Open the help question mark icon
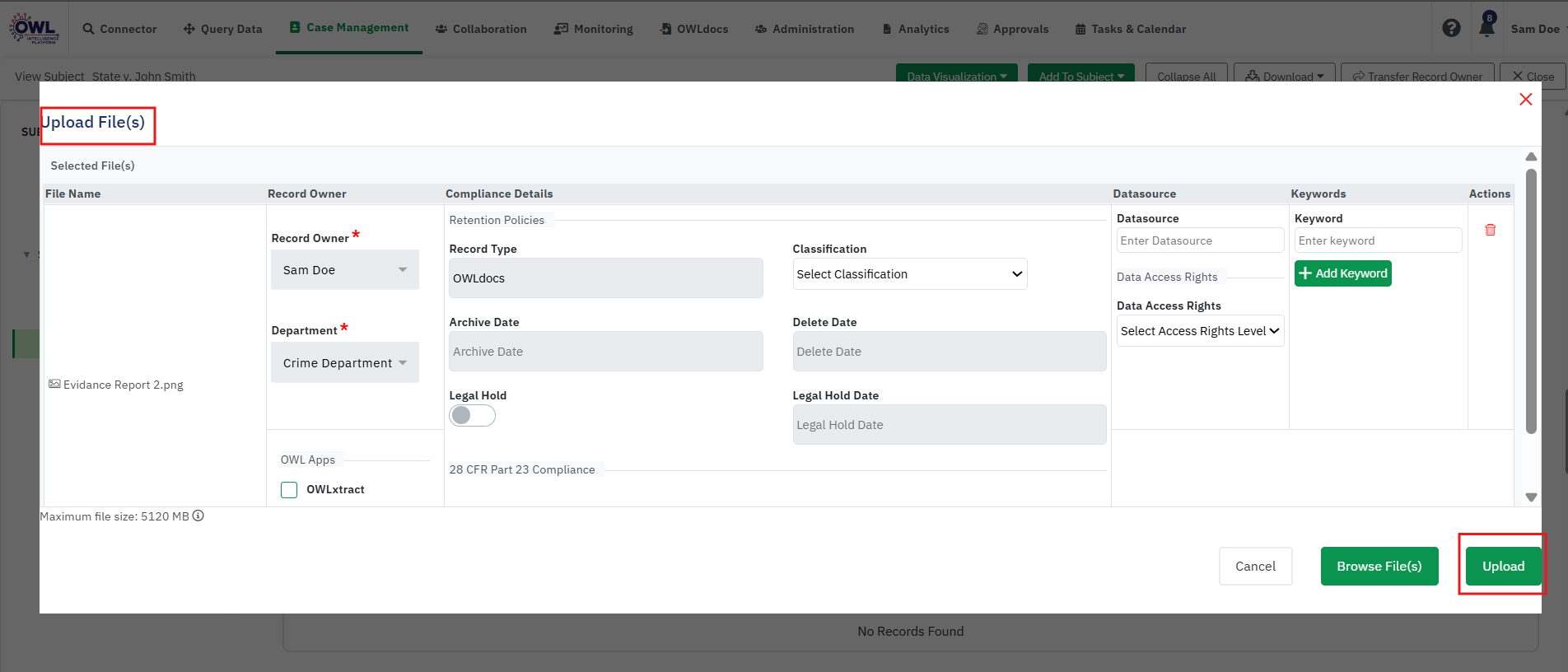Viewport: 1568px width, 672px height. (1451, 28)
